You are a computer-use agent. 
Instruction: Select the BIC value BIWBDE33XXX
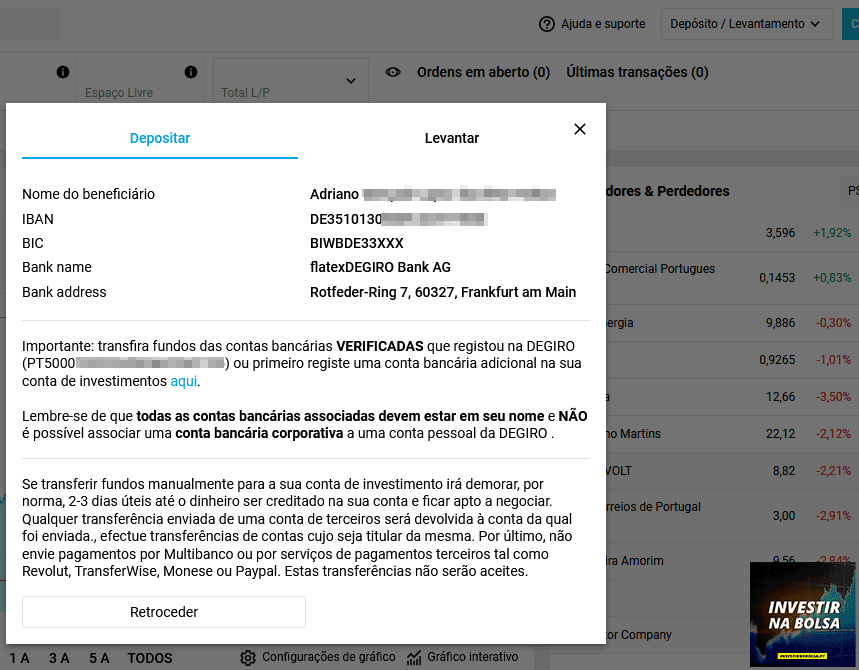357,243
